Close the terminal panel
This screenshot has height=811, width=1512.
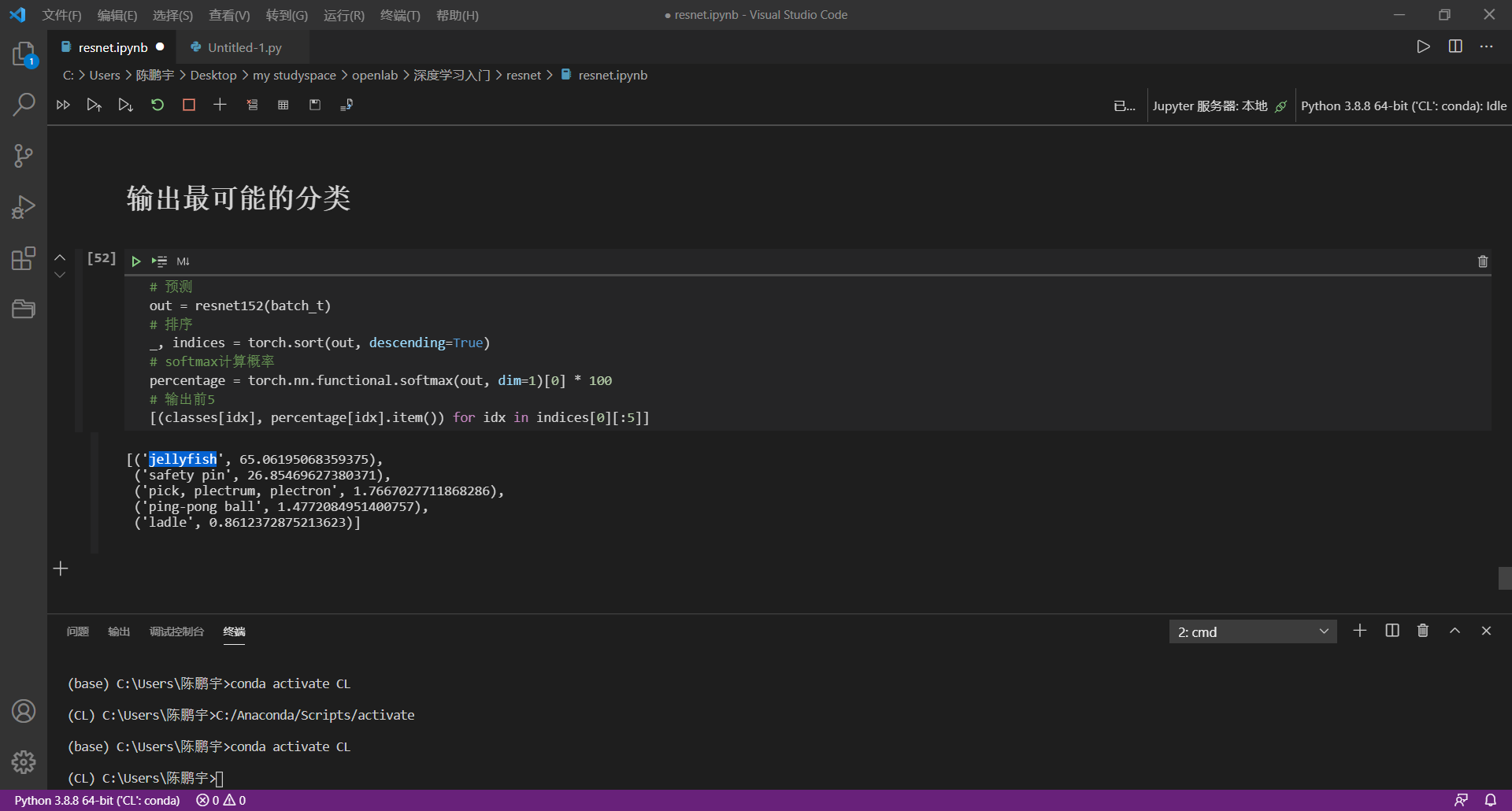point(1486,631)
